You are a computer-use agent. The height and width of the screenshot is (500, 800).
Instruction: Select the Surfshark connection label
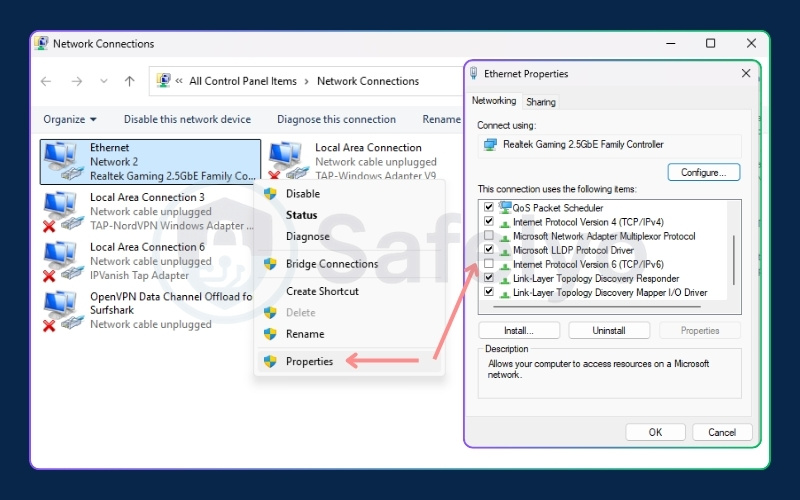point(112,310)
